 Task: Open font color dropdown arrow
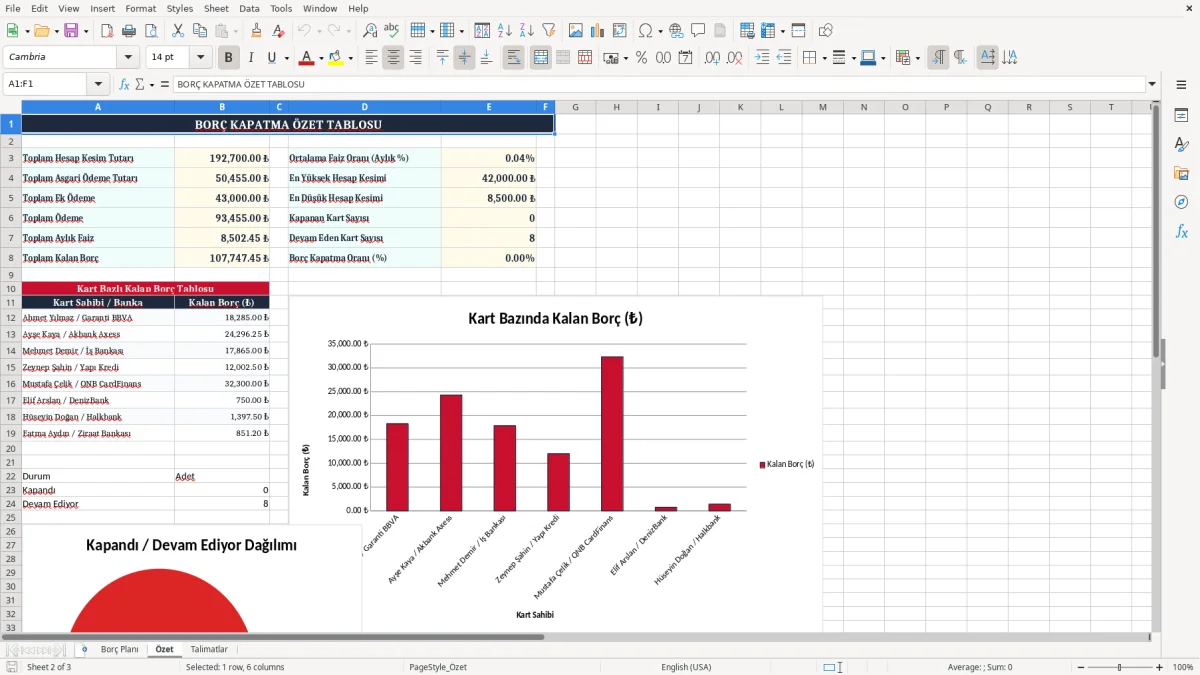click(321, 58)
